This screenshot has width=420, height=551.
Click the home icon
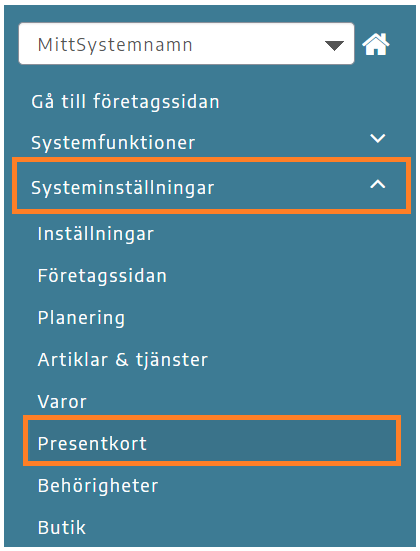(376, 44)
